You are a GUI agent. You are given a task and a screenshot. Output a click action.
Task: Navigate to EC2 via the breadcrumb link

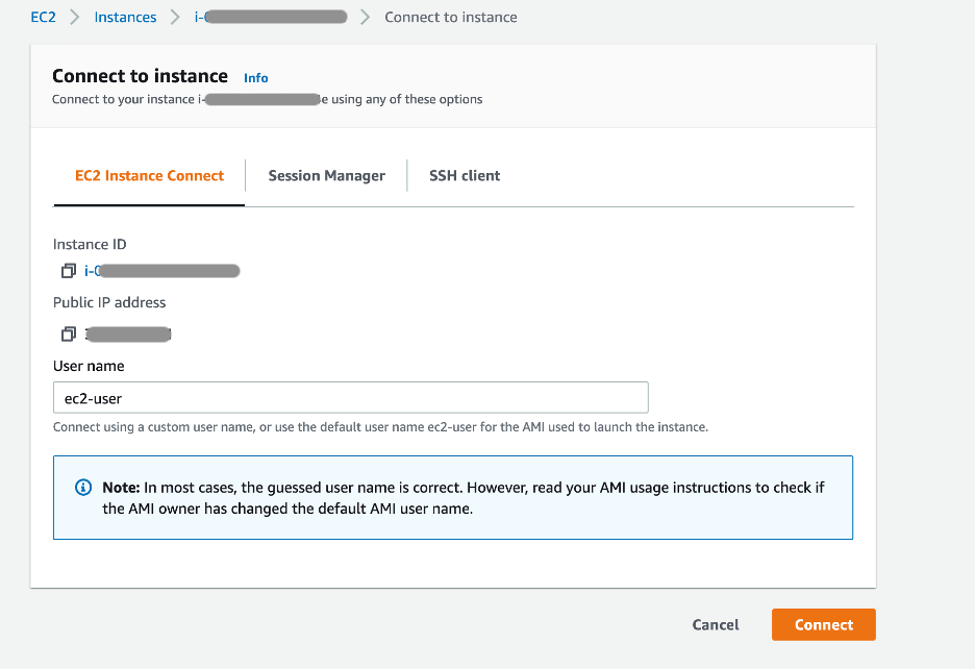(42, 17)
